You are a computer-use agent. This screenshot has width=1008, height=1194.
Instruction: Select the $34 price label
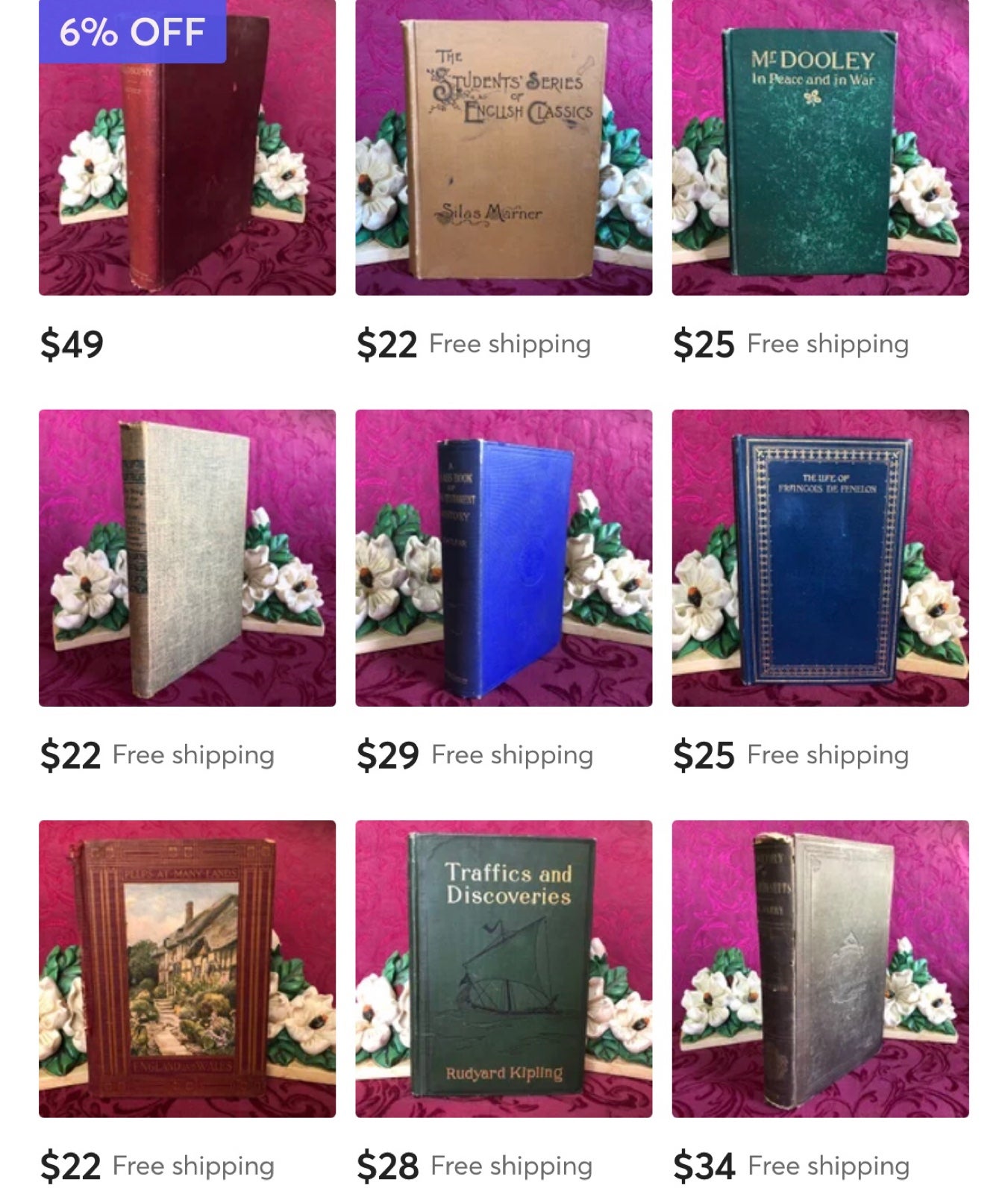click(x=704, y=1166)
